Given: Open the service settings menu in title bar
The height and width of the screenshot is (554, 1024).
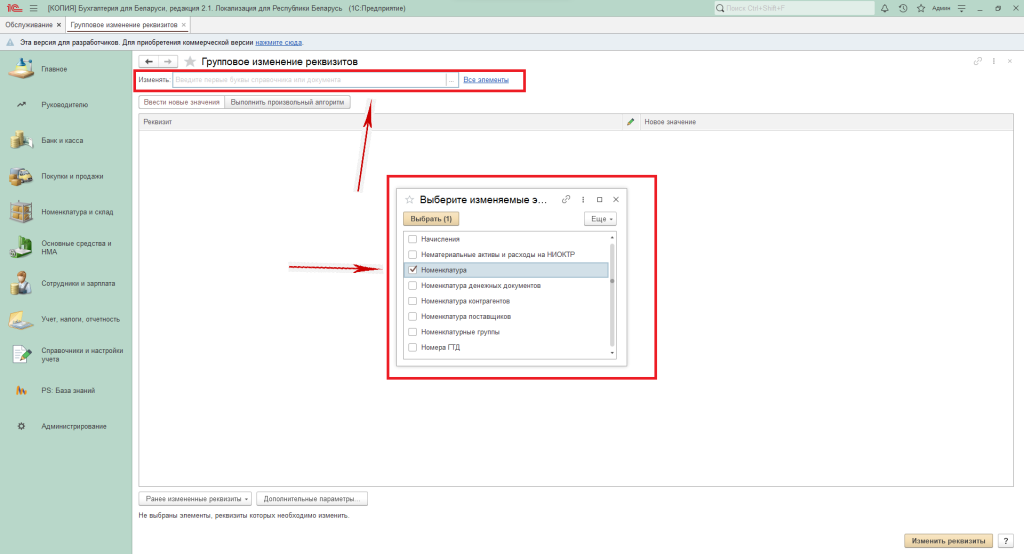Looking at the screenshot, I should pyautogui.click(x=961, y=8).
